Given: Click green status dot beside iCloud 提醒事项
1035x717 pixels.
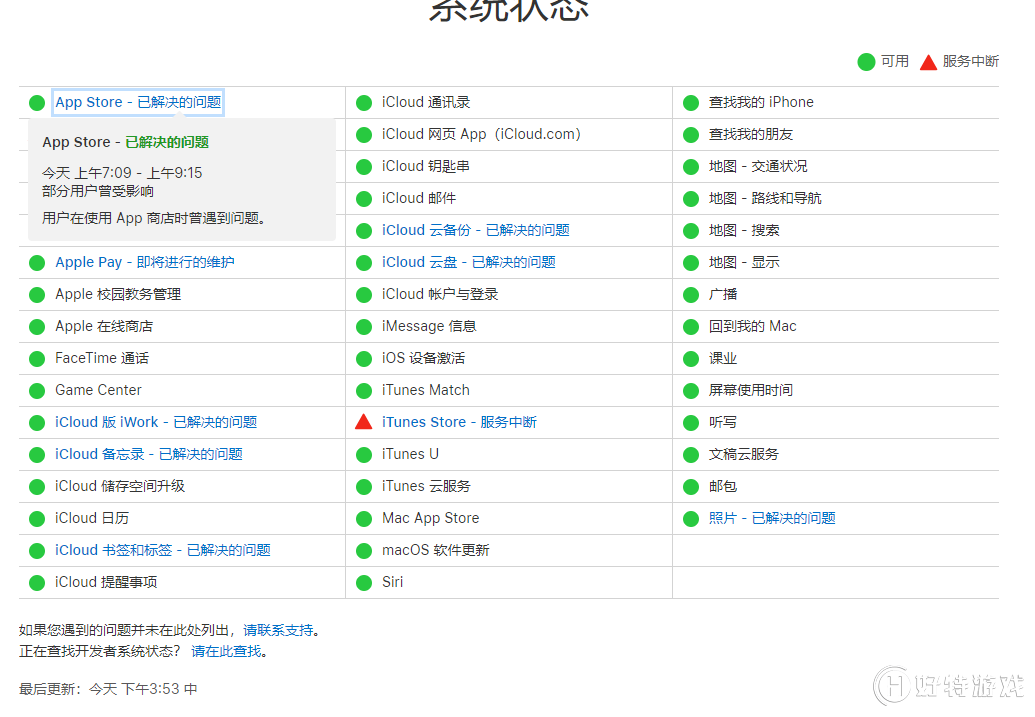Looking at the screenshot, I should coord(37,582).
